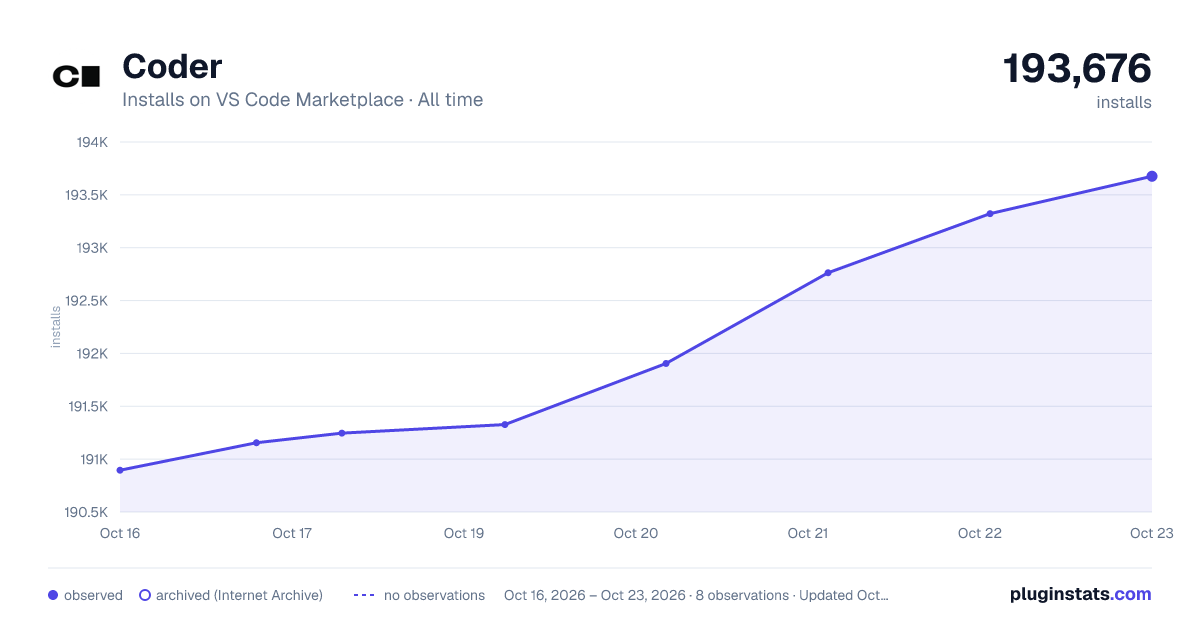Click the Oct 17 x-axis label
This screenshot has width=1200, height=630.
(292, 533)
